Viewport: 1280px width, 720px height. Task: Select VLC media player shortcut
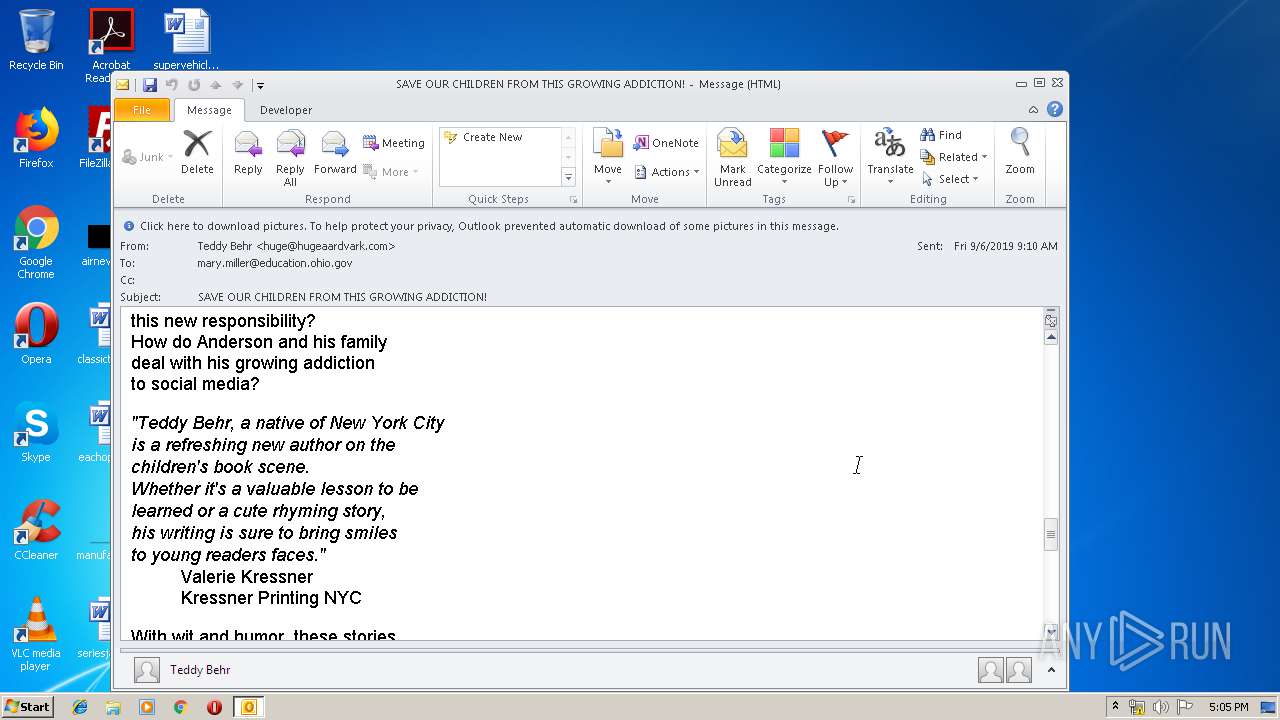coord(36,634)
